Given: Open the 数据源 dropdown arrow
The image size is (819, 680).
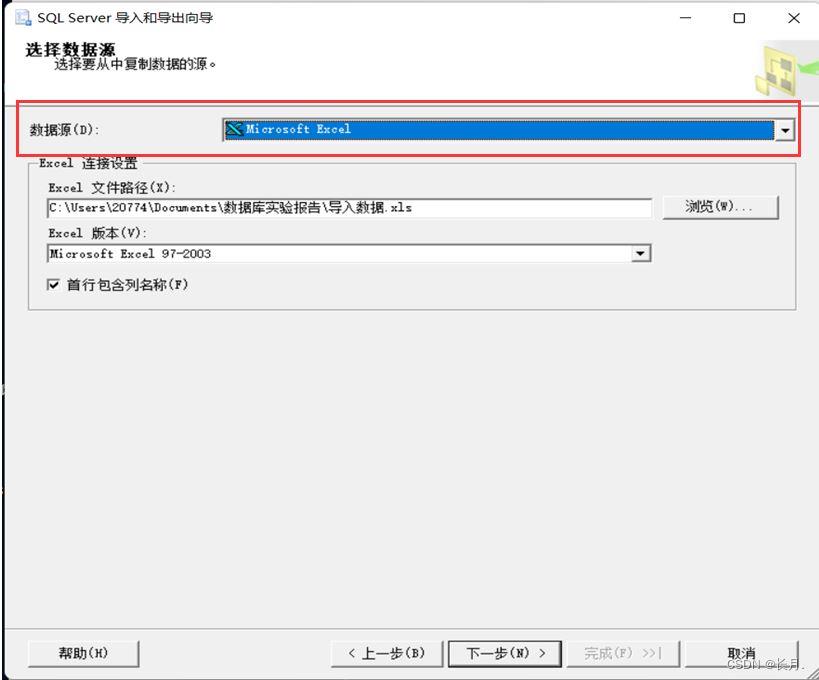Looking at the screenshot, I should [x=785, y=130].
